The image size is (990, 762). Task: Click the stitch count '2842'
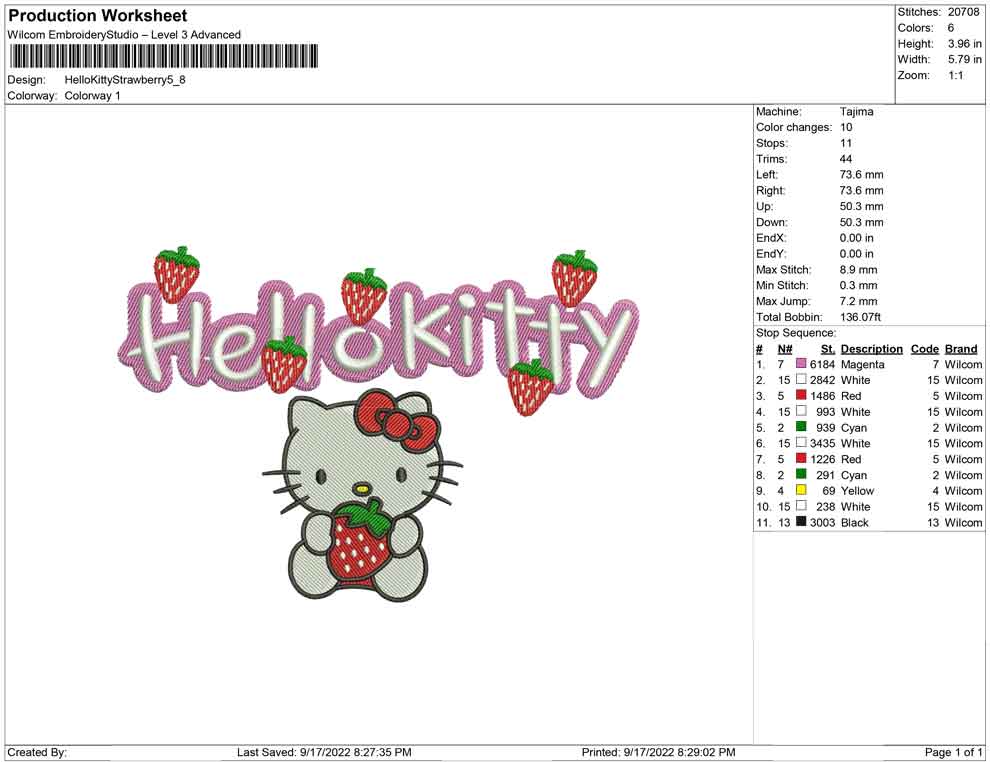click(x=823, y=380)
